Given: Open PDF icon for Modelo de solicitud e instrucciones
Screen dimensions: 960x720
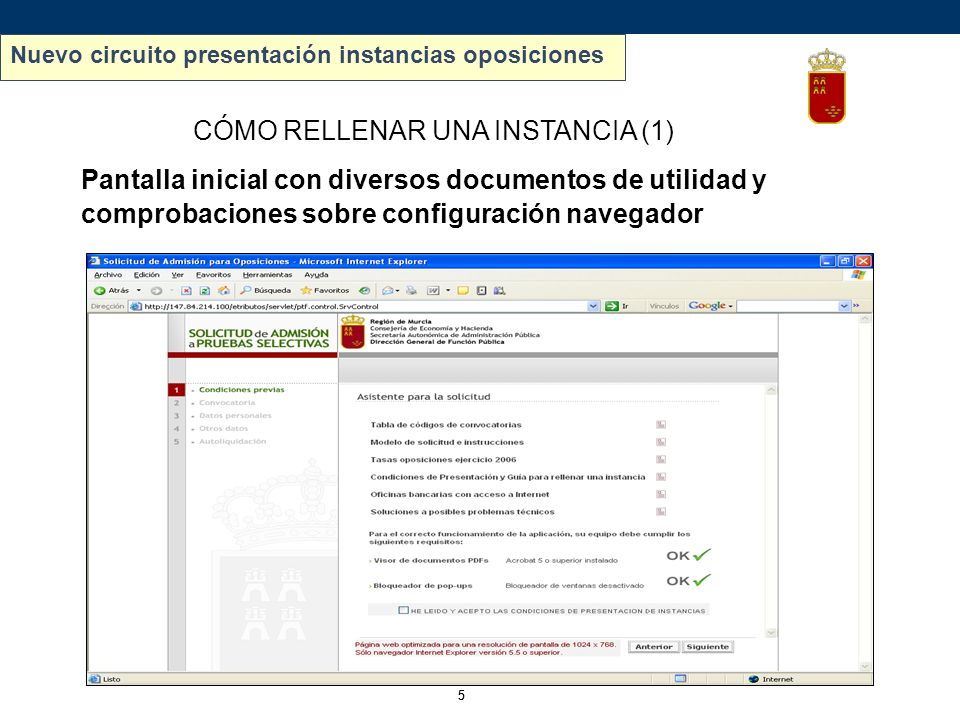Looking at the screenshot, I should pos(661,442).
